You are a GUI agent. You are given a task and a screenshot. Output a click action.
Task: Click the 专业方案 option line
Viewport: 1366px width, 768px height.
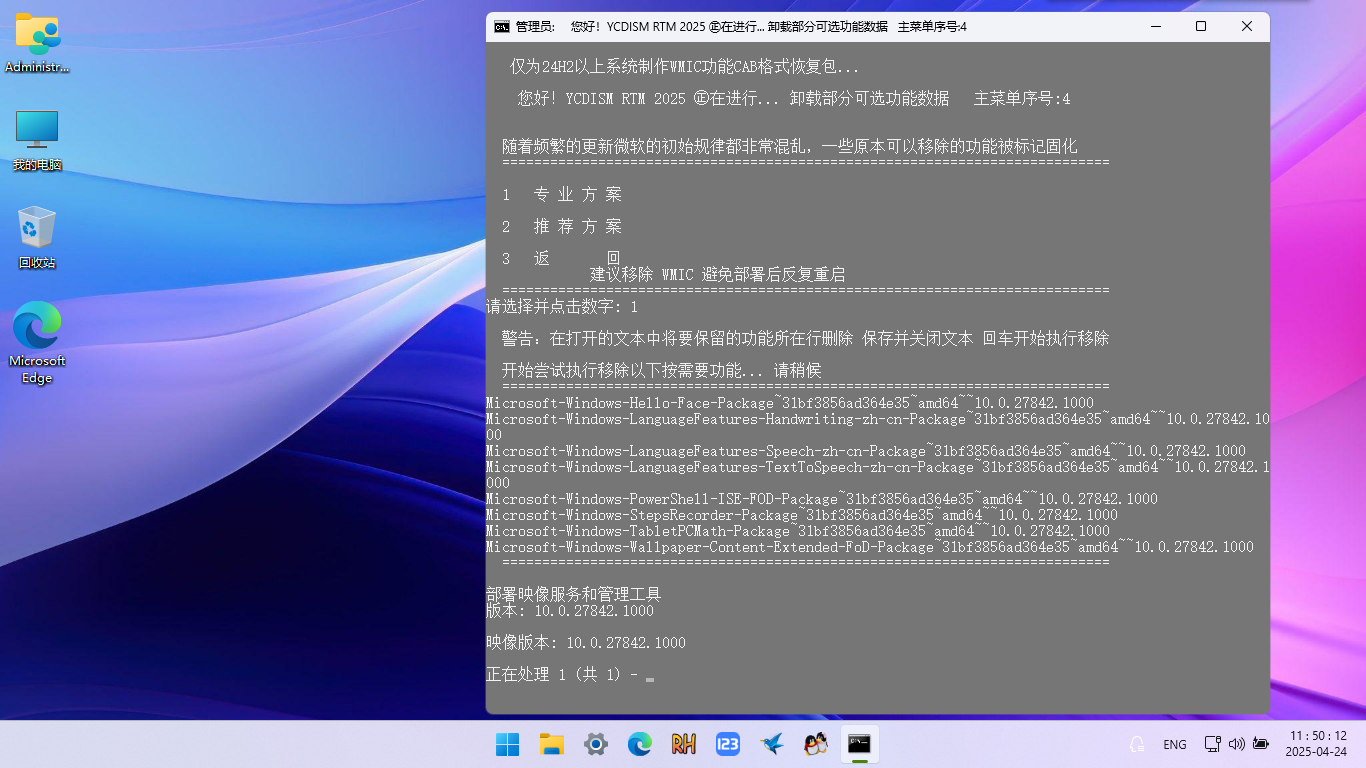(x=562, y=195)
